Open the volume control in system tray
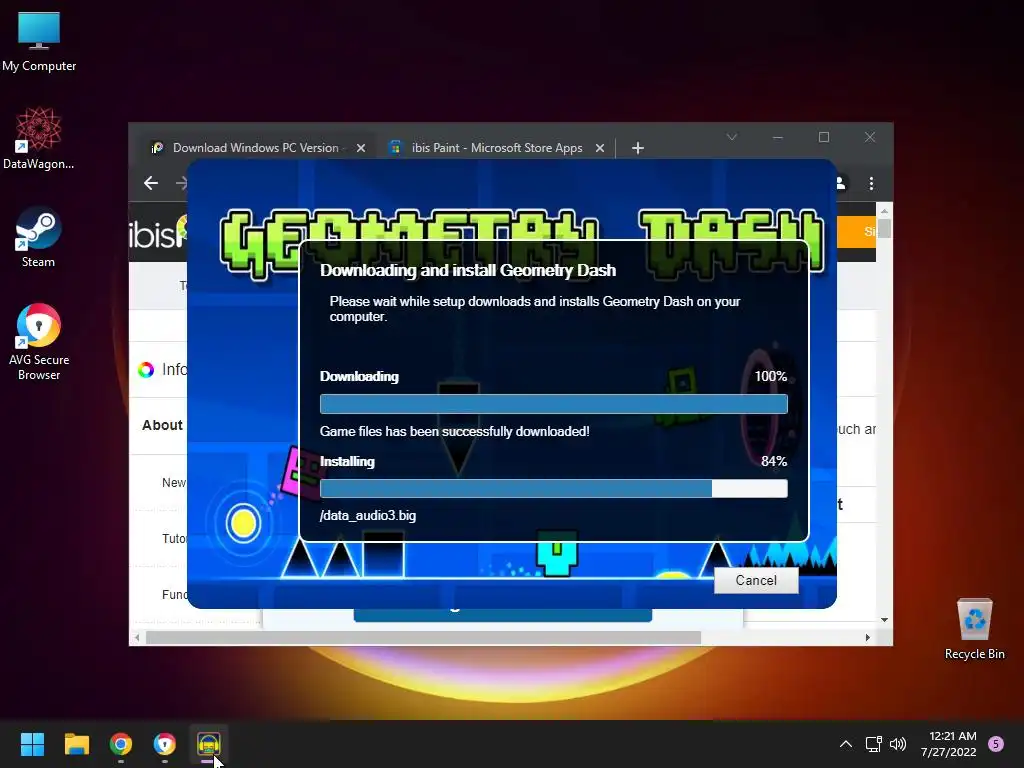The height and width of the screenshot is (768, 1024). tap(898, 744)
